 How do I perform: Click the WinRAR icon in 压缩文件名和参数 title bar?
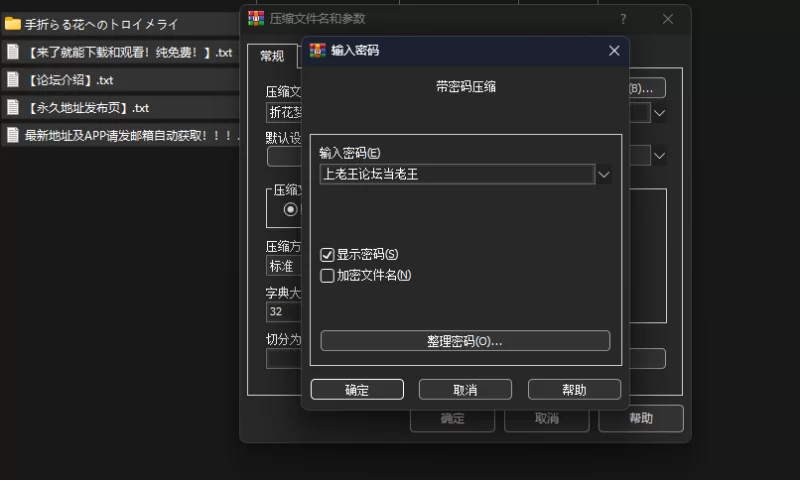pos(256,18)
